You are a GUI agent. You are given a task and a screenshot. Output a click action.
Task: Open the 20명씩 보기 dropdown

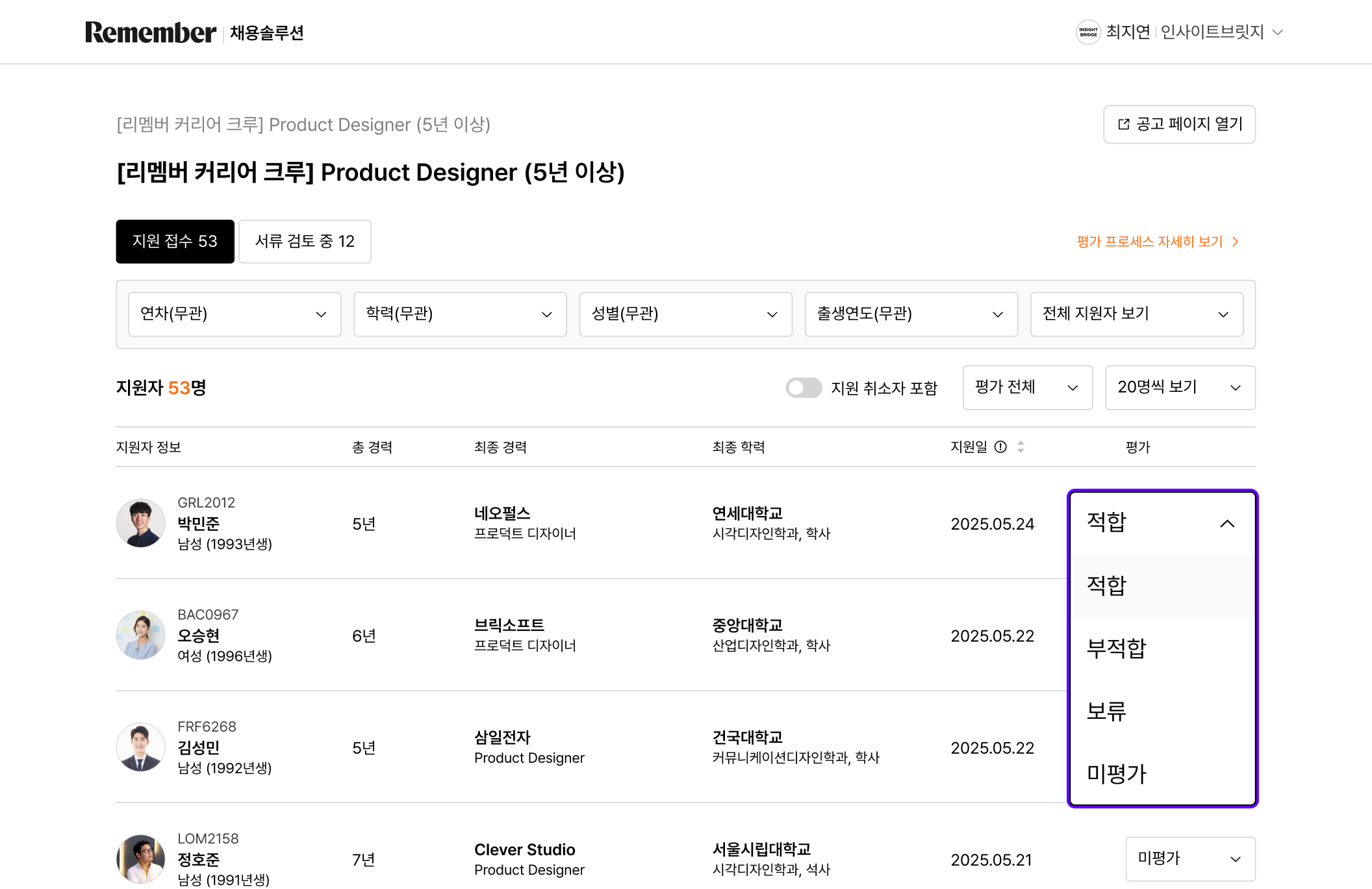coord(1180,387)
